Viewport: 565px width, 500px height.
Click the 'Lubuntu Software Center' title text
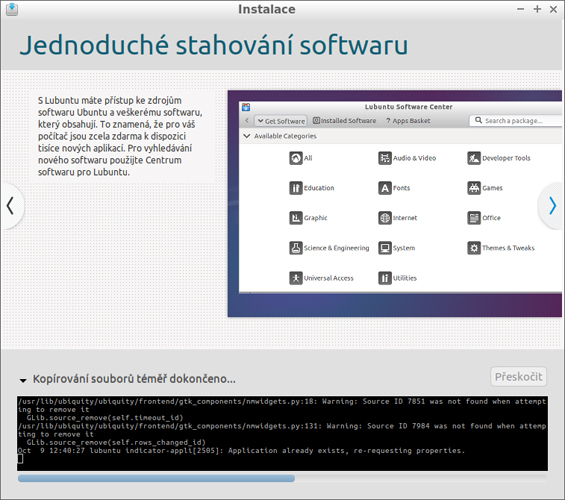pyautogui.click(x=409, y=107)
